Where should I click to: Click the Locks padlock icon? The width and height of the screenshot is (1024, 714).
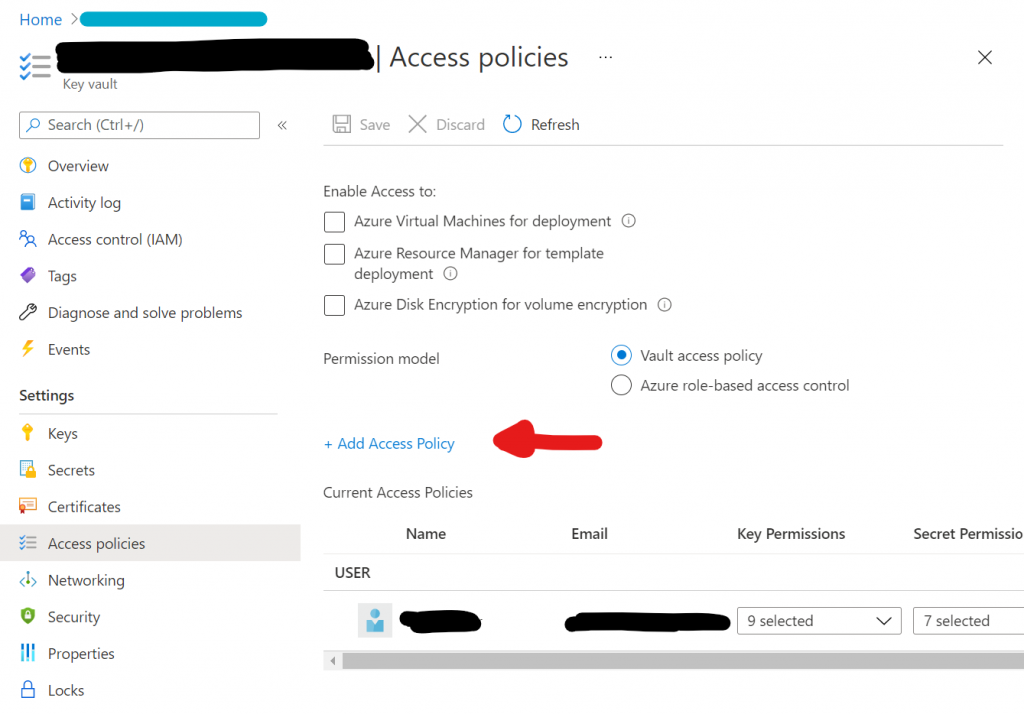point(28,689)
